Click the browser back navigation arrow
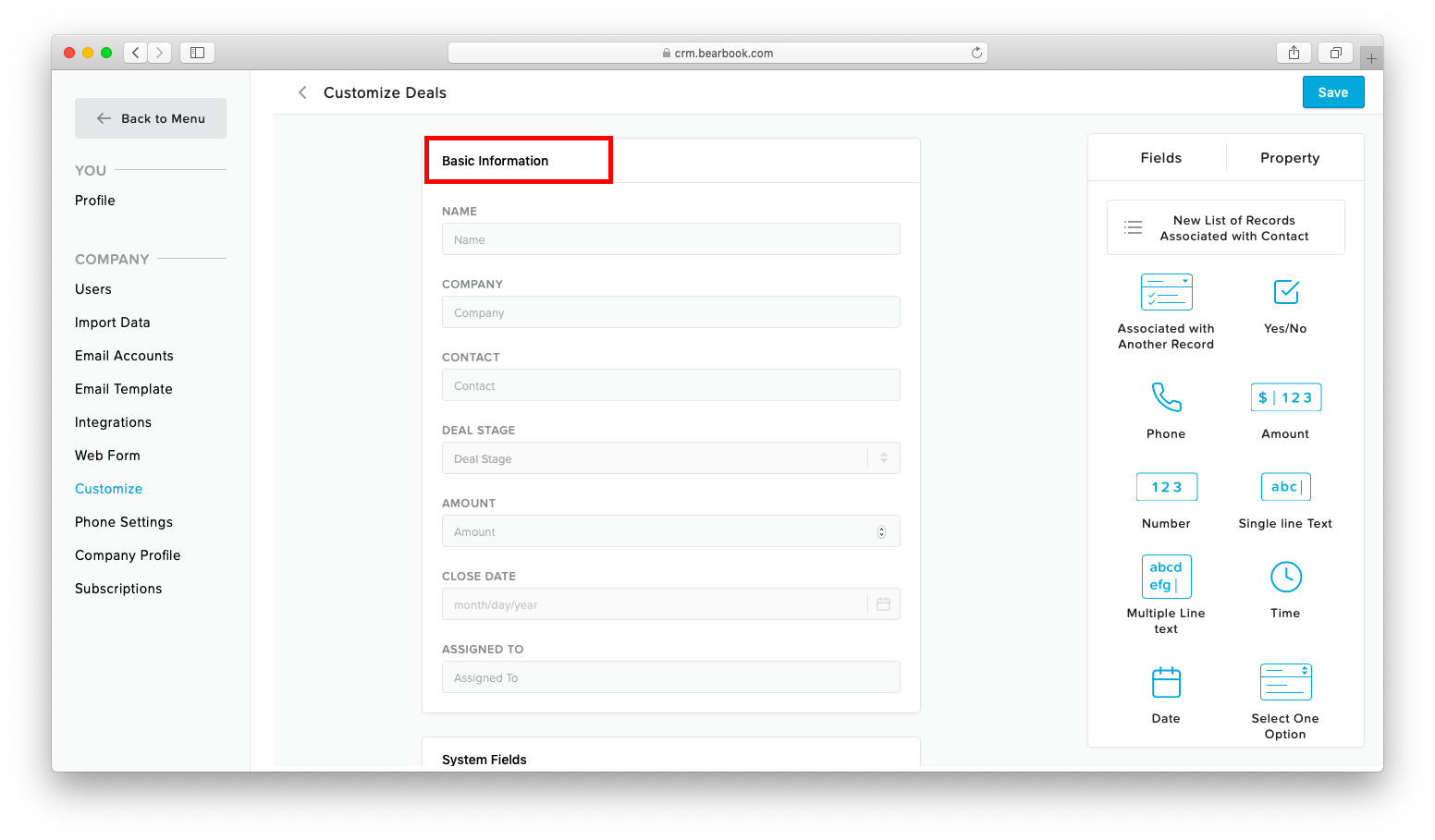The image size is (1435, 840). point(136,53)
